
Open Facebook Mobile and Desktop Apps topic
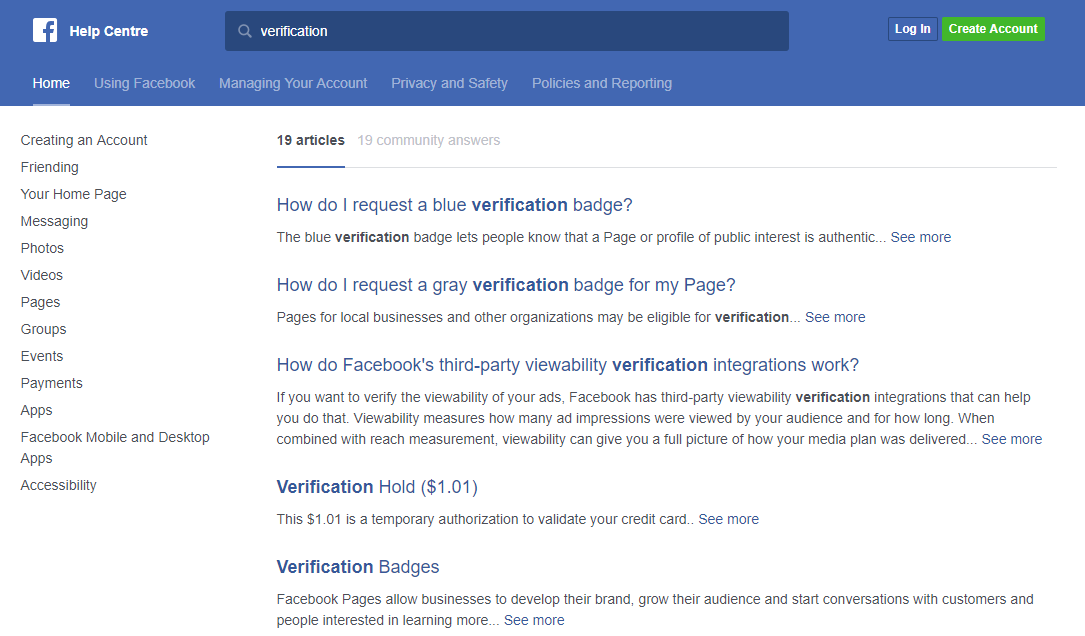tap(115, 448)
